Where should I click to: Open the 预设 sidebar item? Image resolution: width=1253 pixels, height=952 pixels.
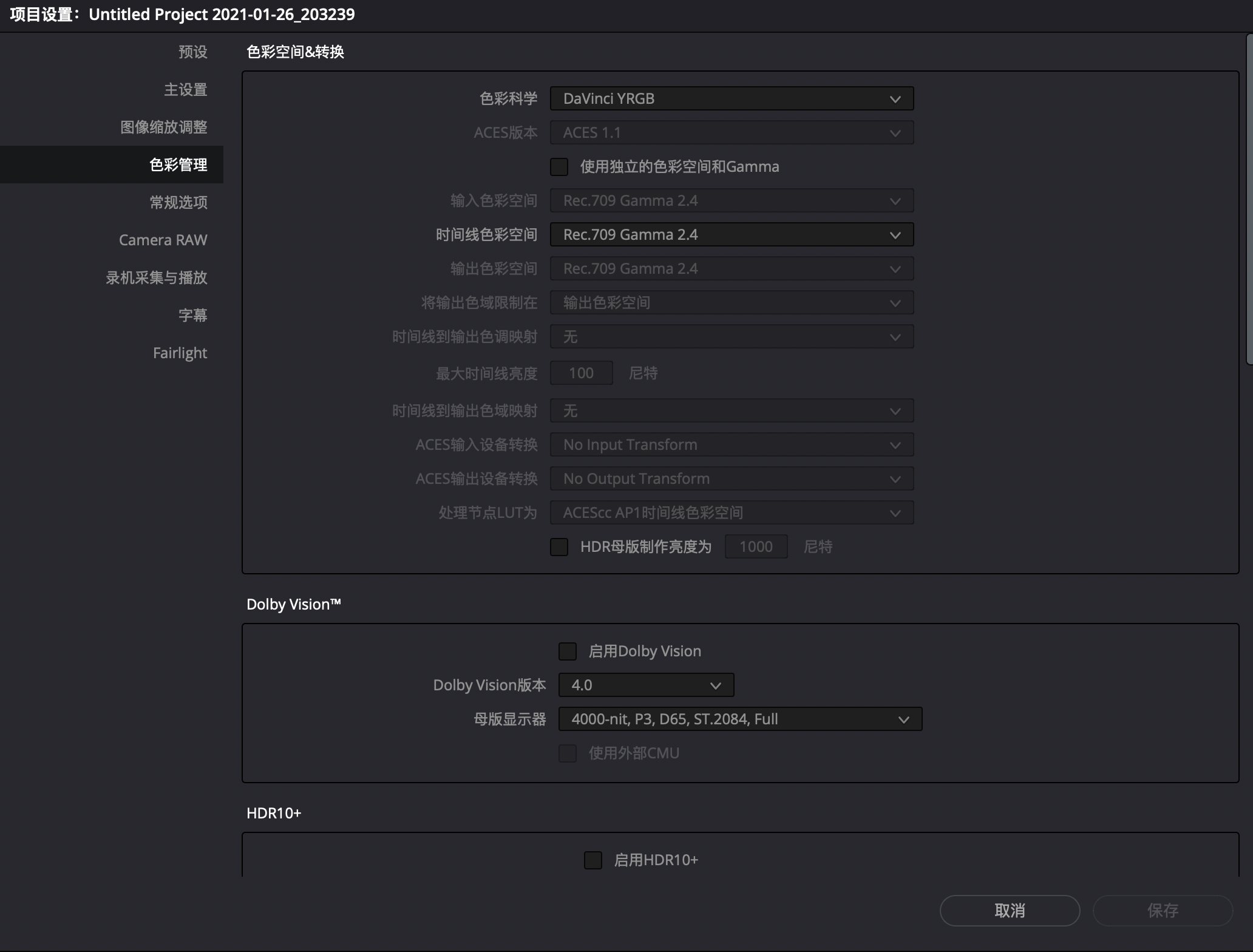tap(192, 52)
